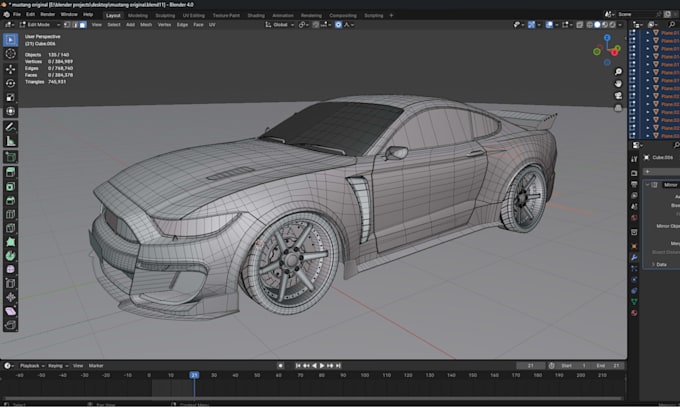Open the viewport overlays dropdown arrow
The height and width of the screenshot is (409, 680).
(556, 25)
